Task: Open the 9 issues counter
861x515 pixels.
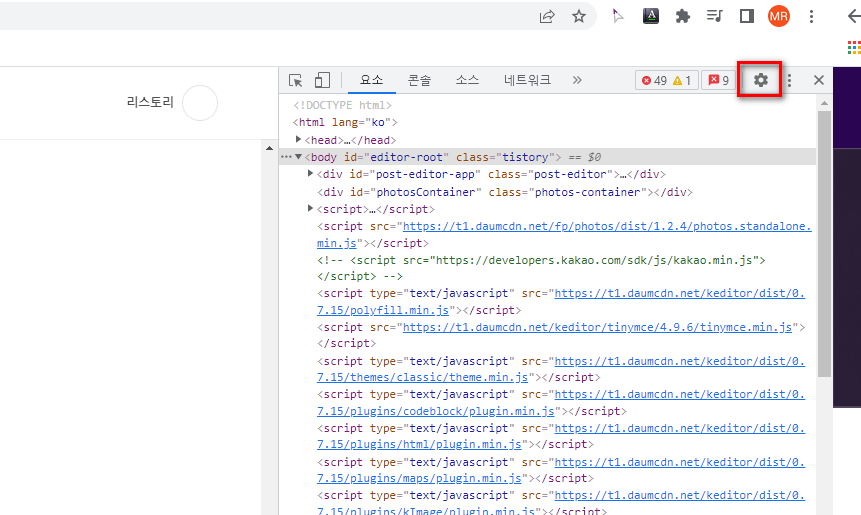Action: point(718,80)
